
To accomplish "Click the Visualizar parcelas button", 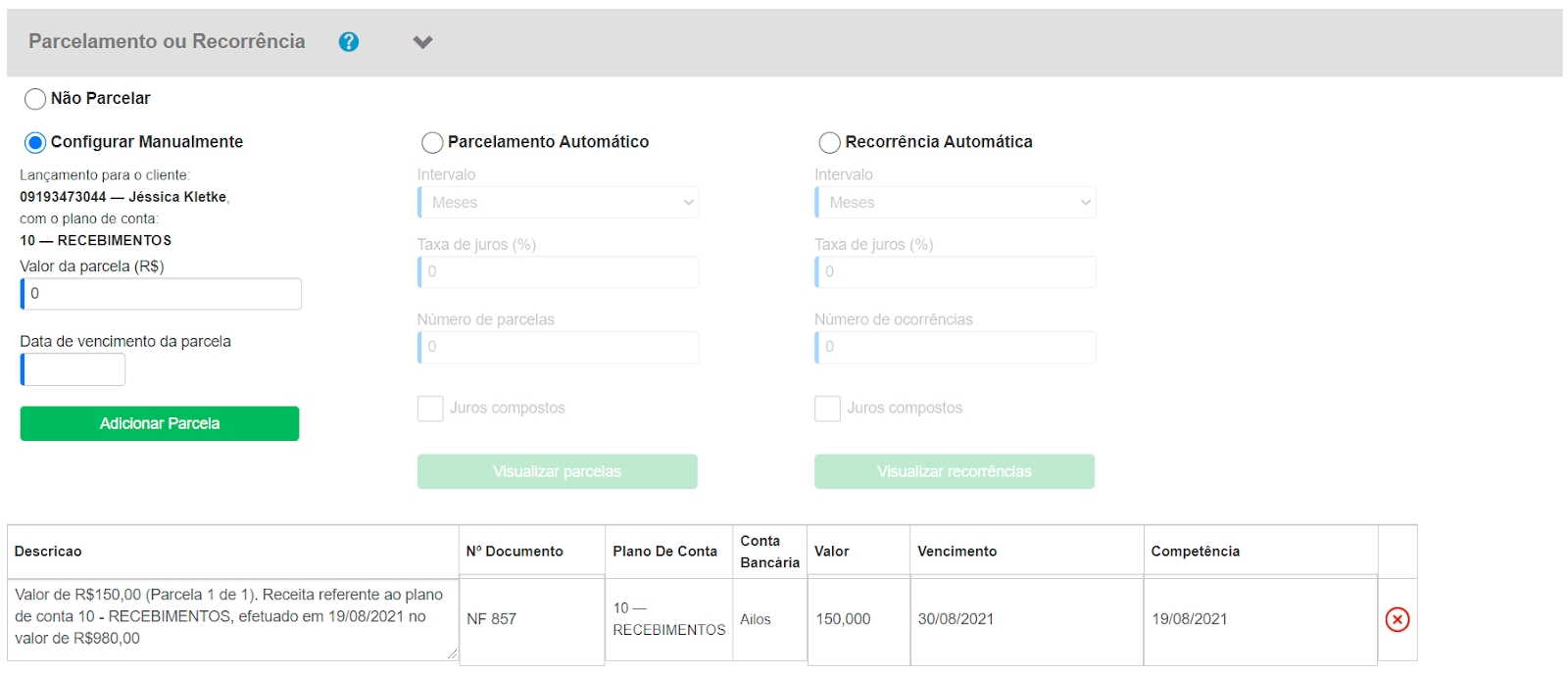I will pos(557,471).
